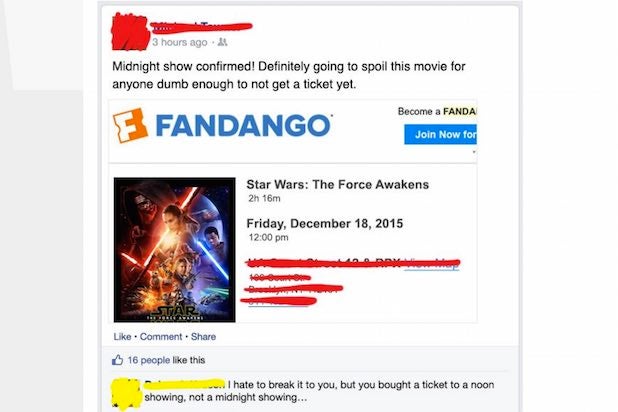618x412 pixels.
Task: Click the thumbs-up icon beside like count
Action: click(117, 360)
